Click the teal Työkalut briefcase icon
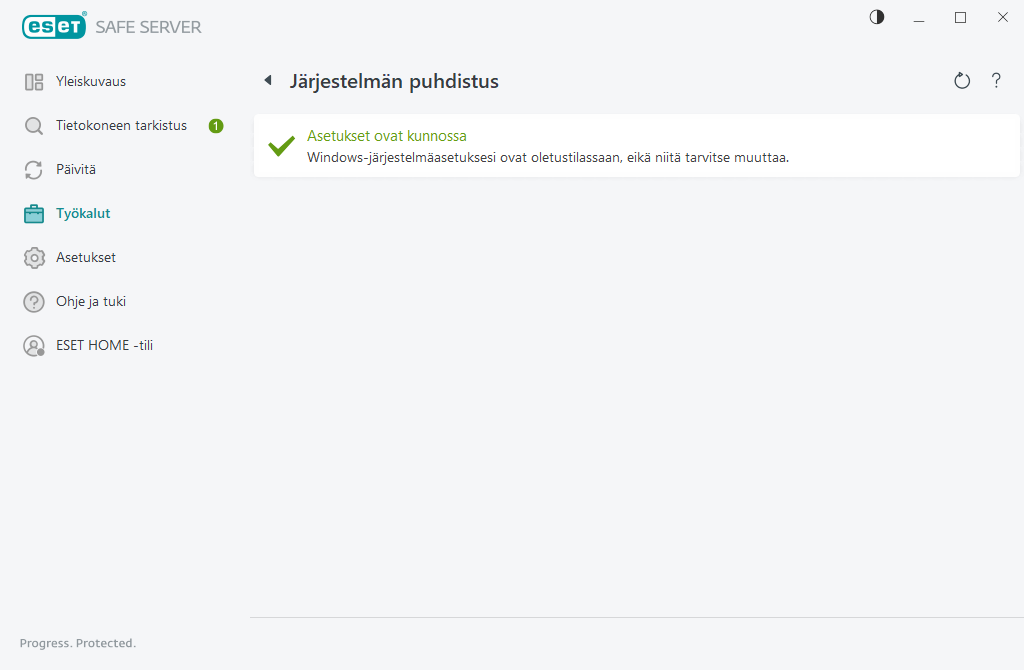Viewport: 1024px width, 670px height. [x=33, y=213]
